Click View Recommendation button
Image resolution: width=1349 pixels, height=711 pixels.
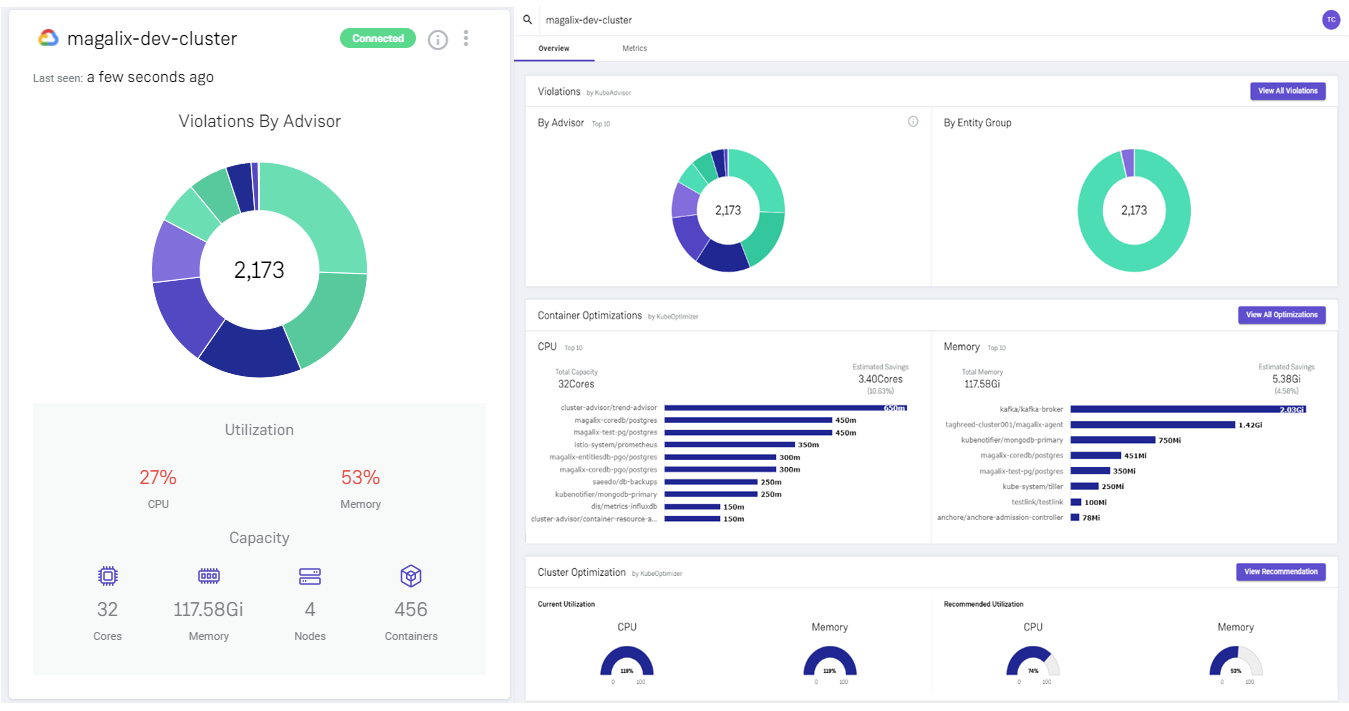click(1281, 572)
